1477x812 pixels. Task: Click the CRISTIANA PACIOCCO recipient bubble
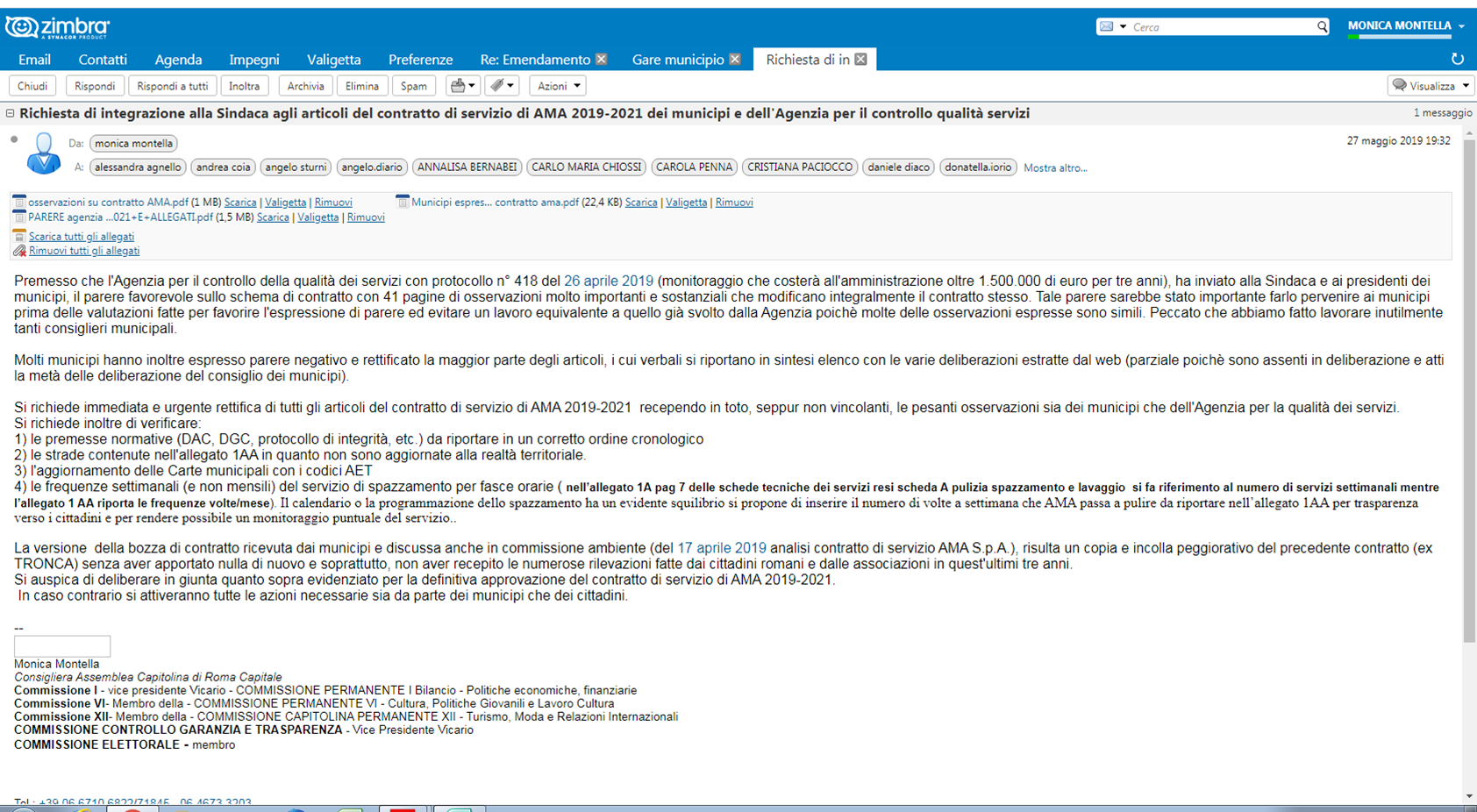pos(800,167)
